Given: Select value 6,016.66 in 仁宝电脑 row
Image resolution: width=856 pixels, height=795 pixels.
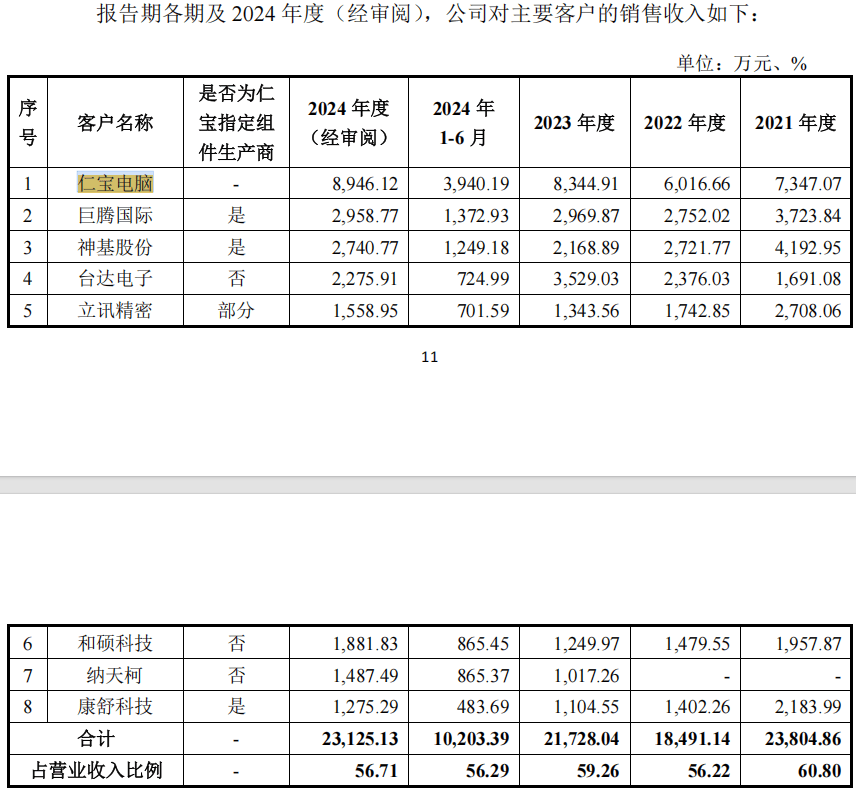Looking at the screenshot, I should 697,184.
